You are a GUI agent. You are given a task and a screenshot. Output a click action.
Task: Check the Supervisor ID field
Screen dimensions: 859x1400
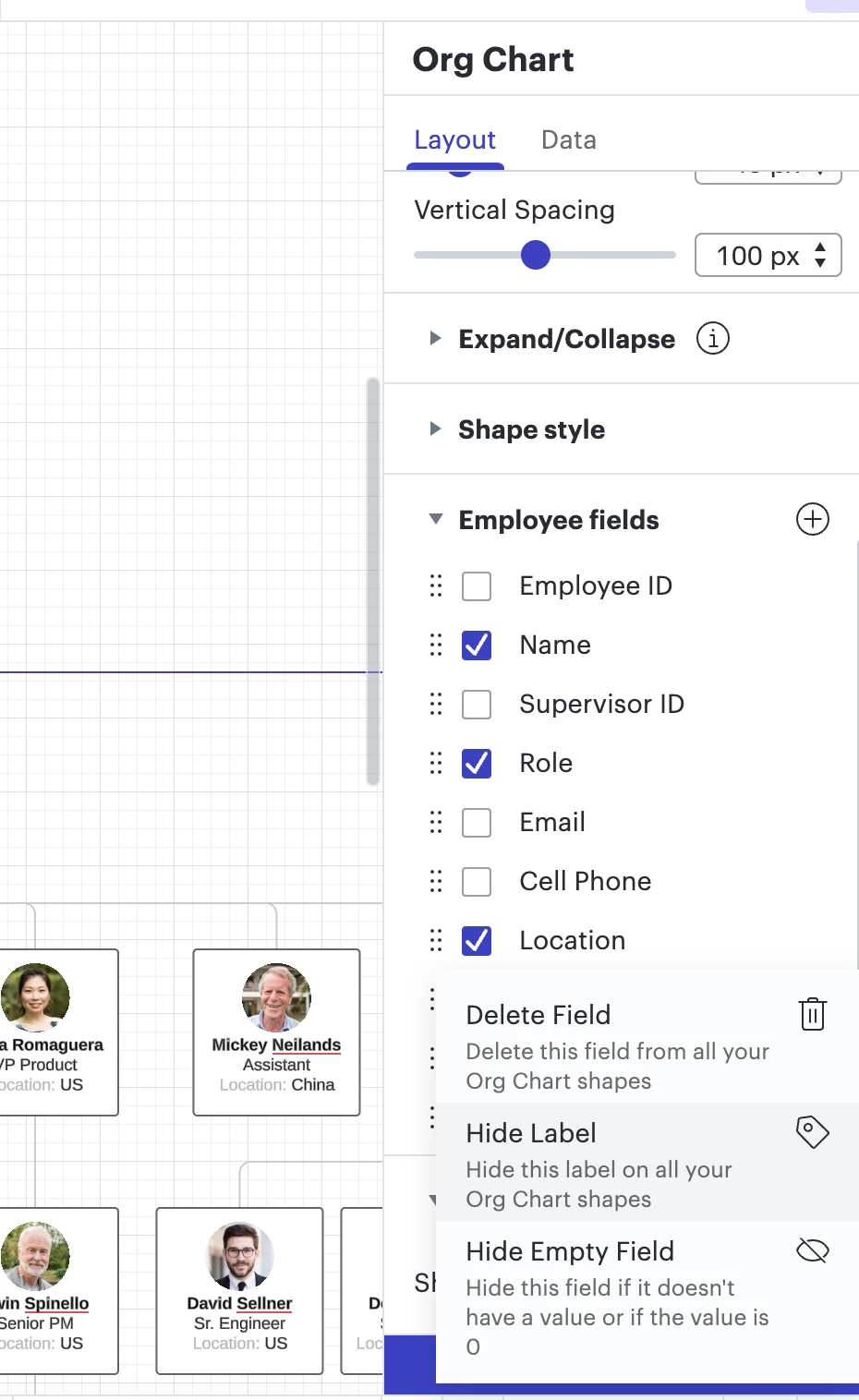476,704
